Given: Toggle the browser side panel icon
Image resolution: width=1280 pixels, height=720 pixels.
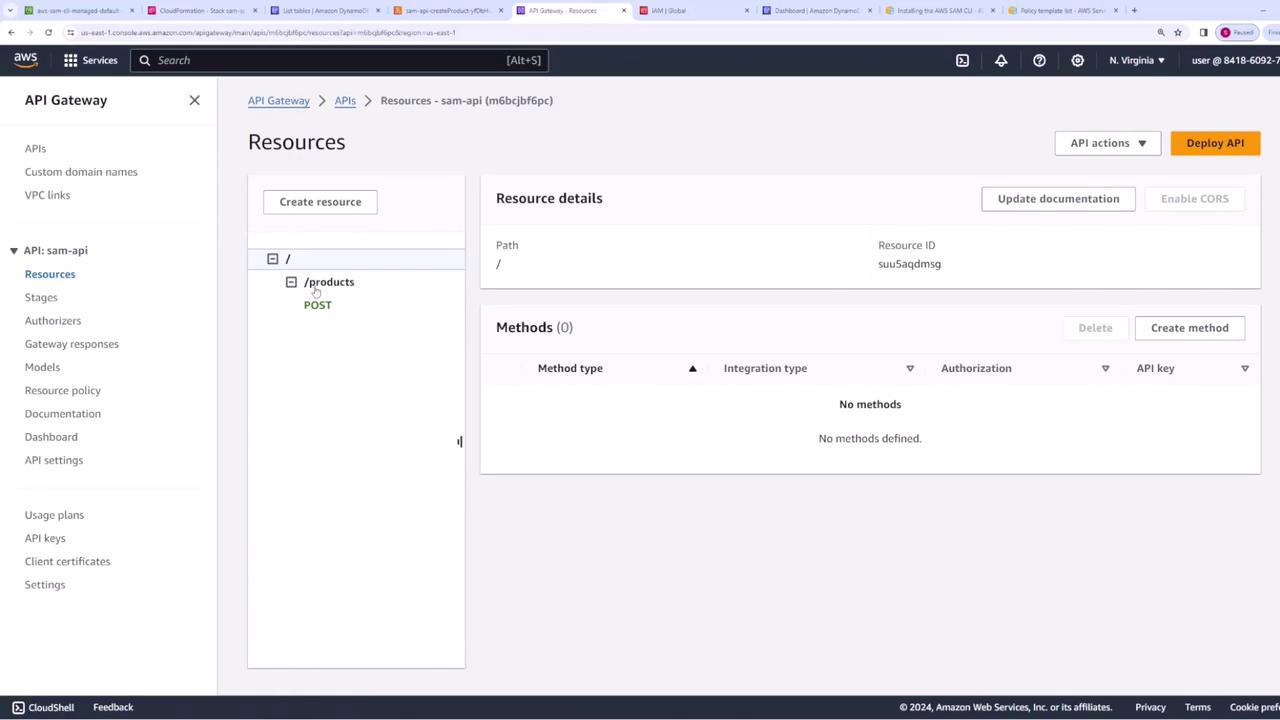Looking at the screenshot, I should point(1204,32).
